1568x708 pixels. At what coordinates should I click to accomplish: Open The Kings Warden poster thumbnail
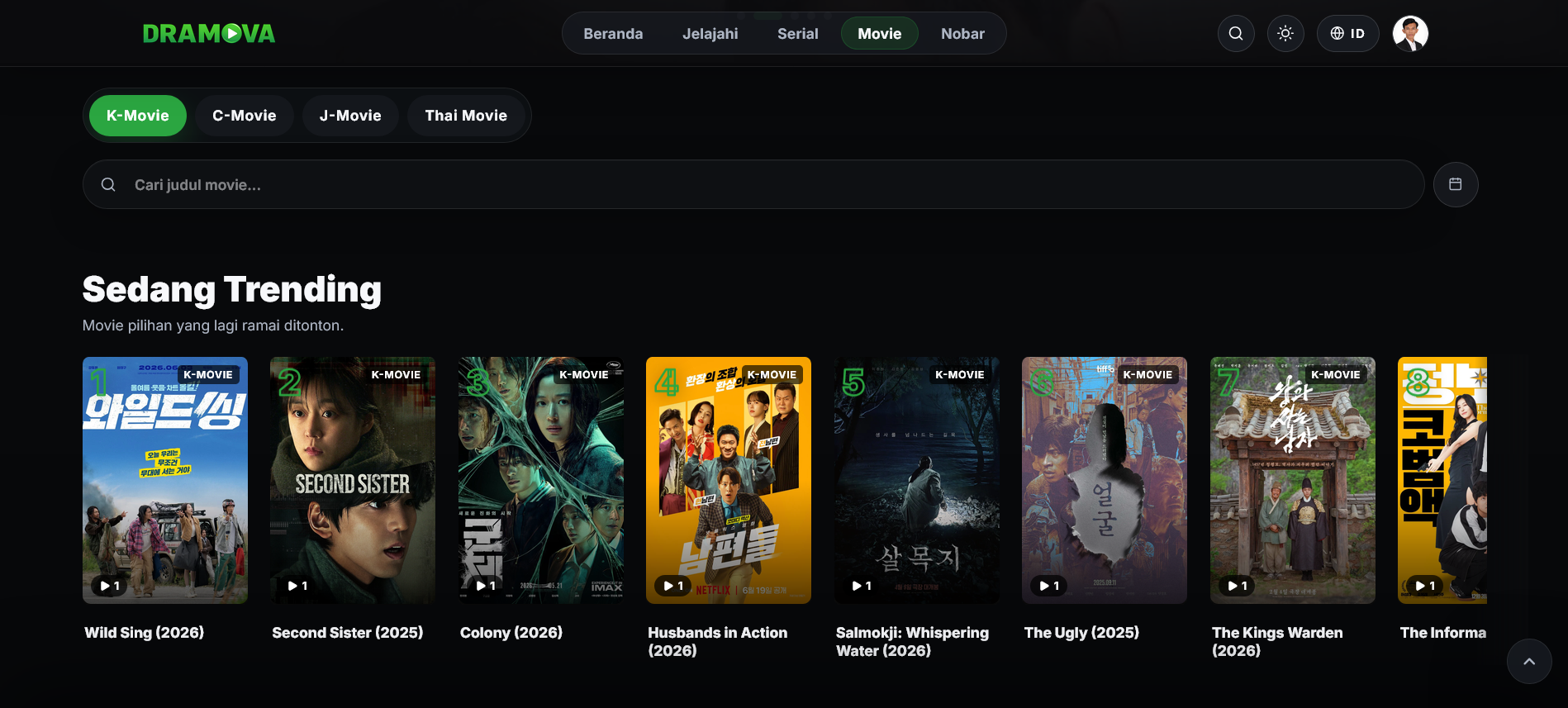click(1293, 480)
